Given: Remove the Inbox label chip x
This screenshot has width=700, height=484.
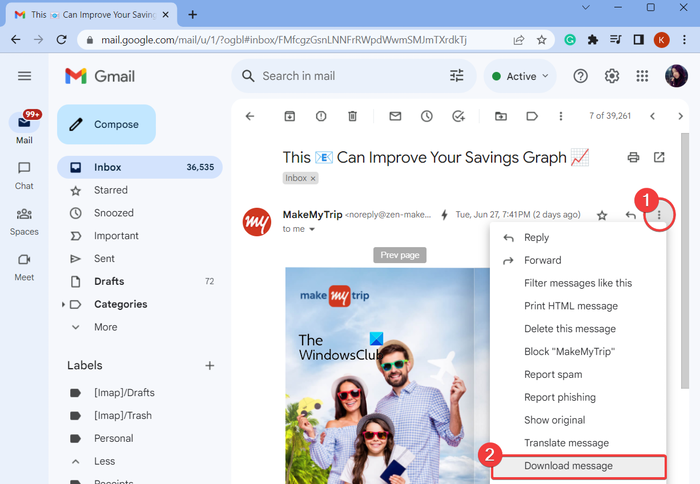Looking at the screenshot, I should 313,179.
